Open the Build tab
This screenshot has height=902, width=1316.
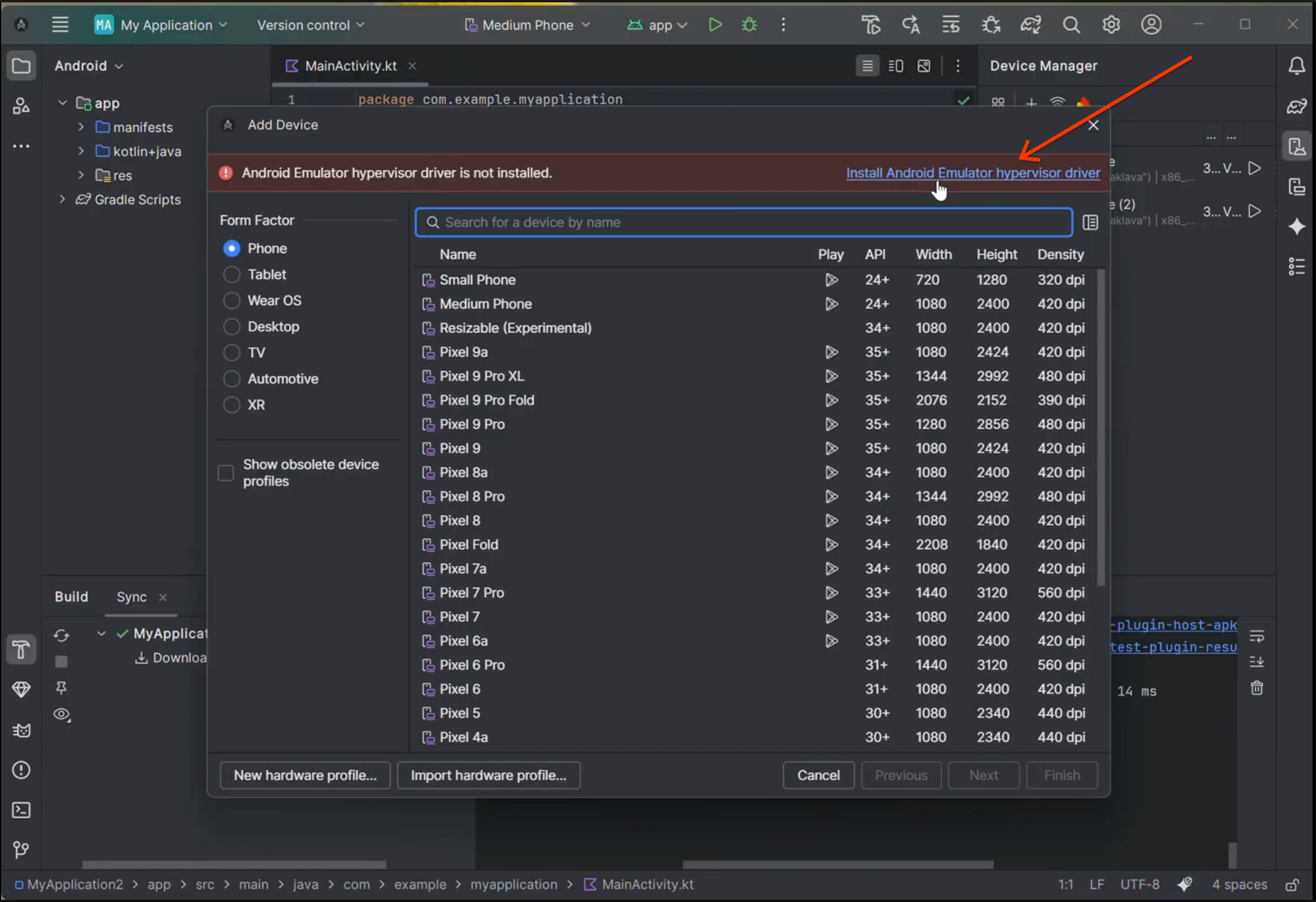(x=71, y=597)
